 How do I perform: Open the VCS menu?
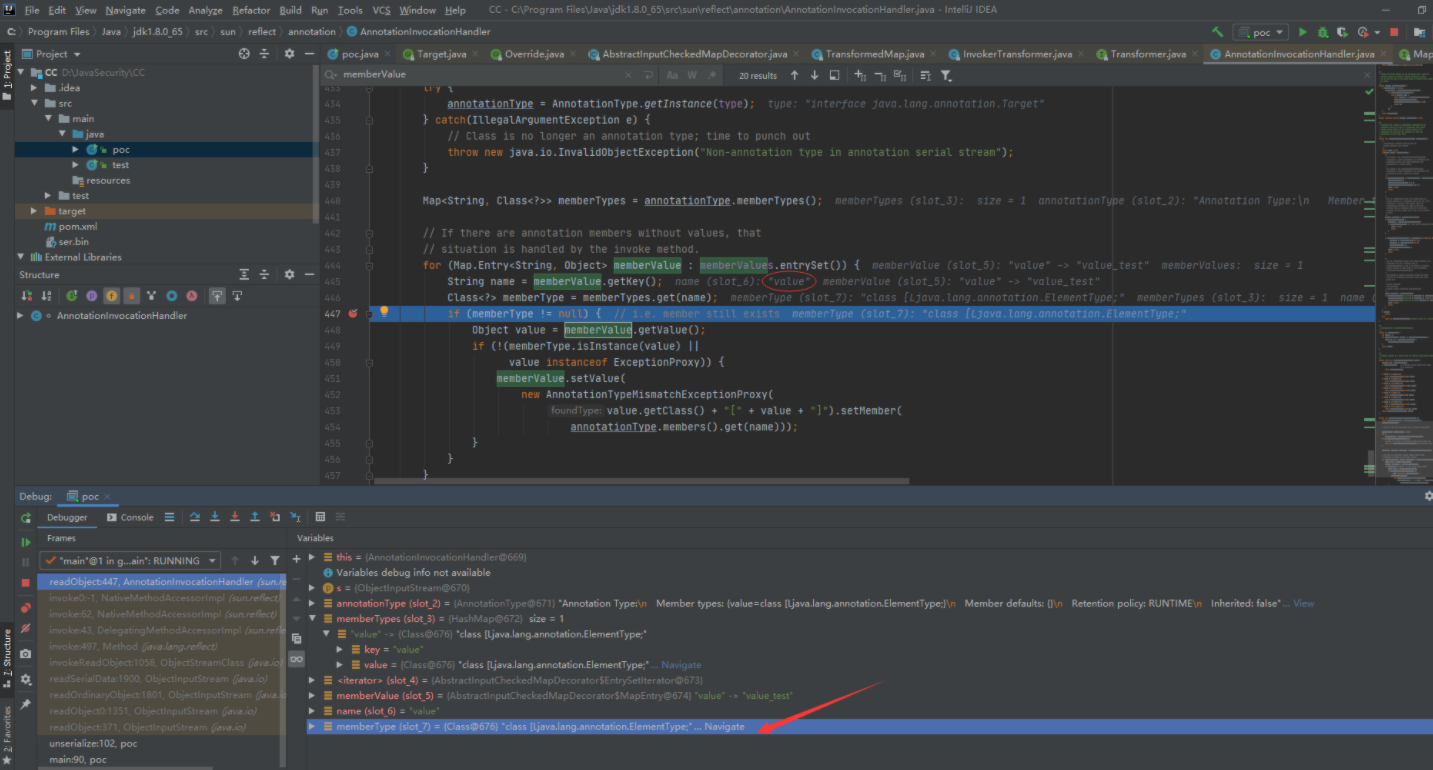point(381,10)
